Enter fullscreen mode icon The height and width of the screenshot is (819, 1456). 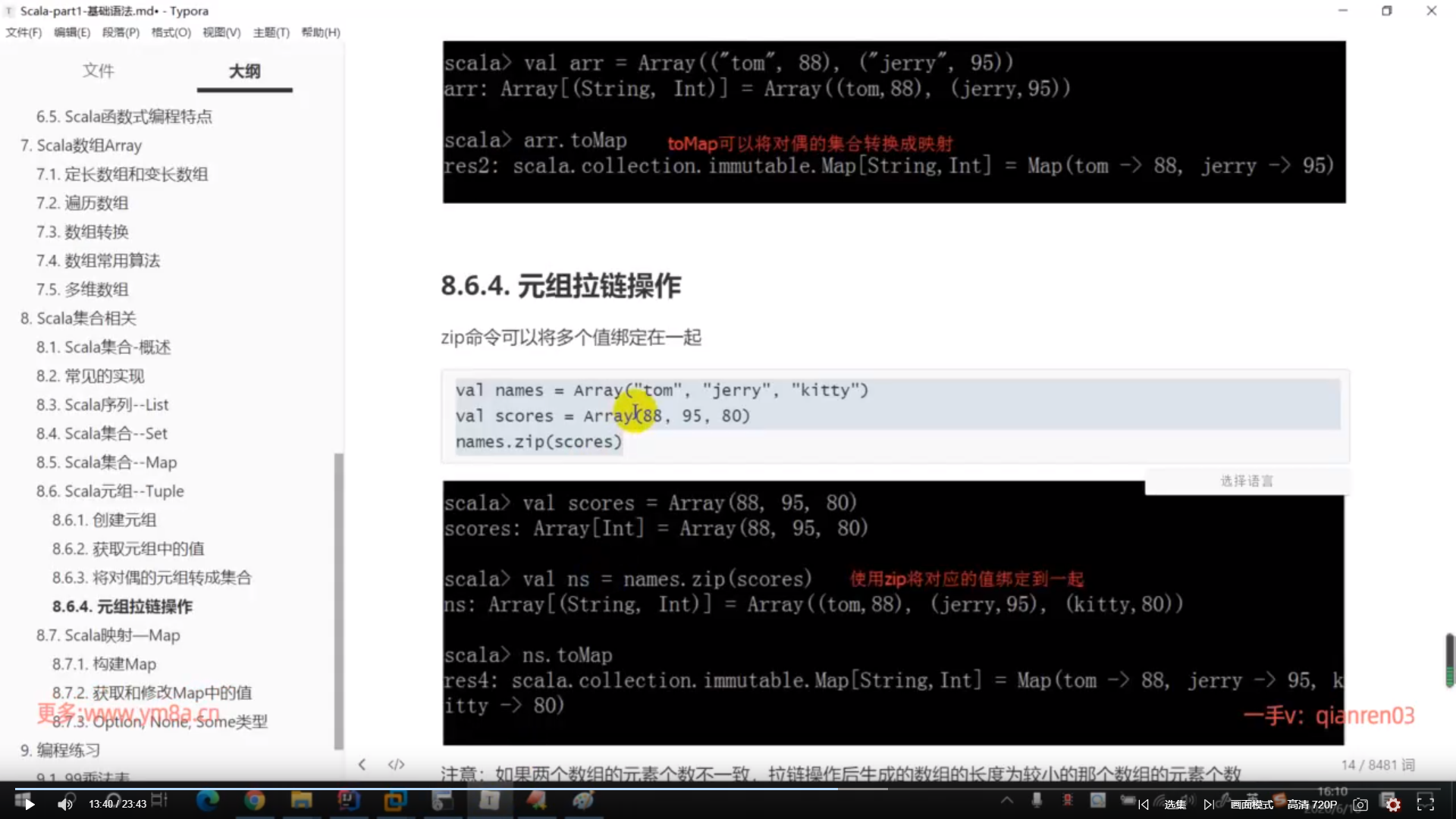(x=1426, y=805)
